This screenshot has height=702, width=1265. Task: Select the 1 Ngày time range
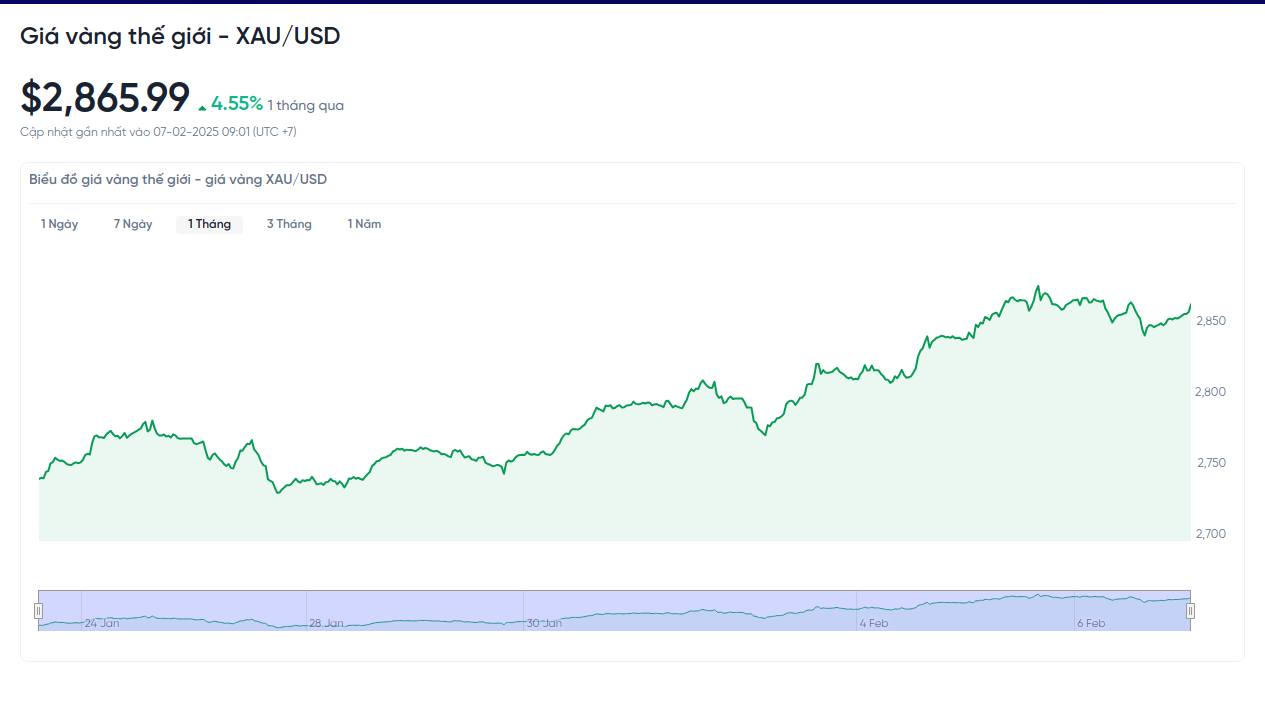pos(59,224)
